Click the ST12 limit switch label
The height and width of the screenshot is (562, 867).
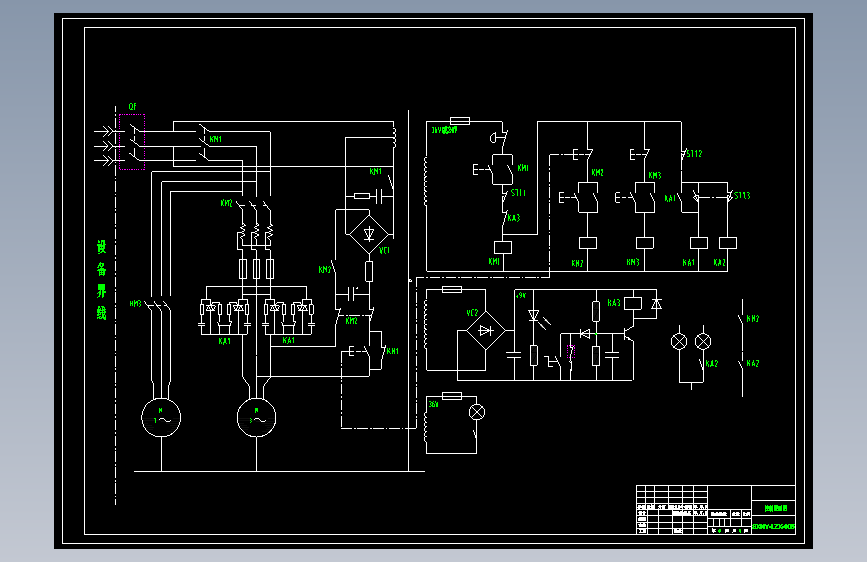pos(694,154)
